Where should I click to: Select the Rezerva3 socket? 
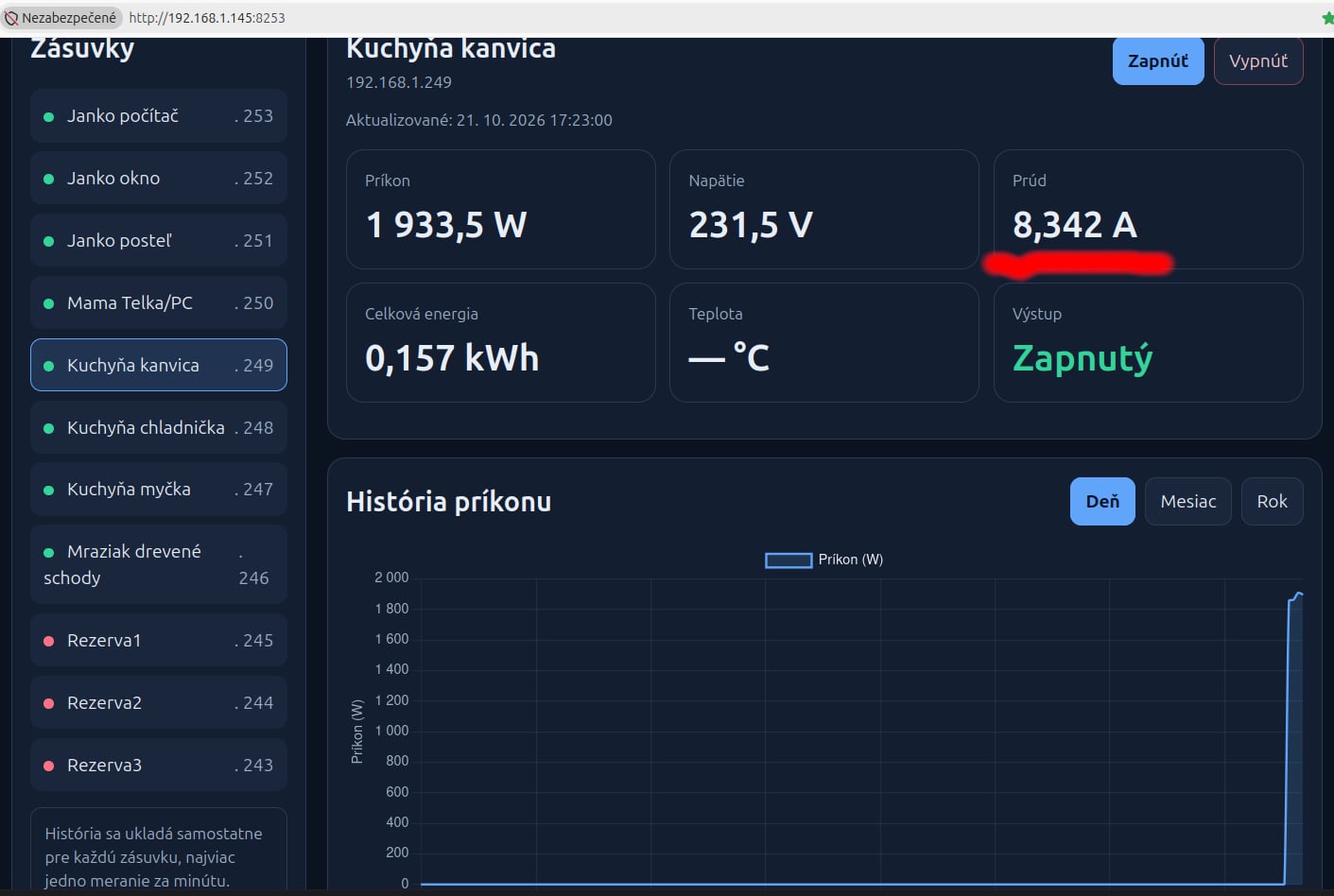[159, 766]
